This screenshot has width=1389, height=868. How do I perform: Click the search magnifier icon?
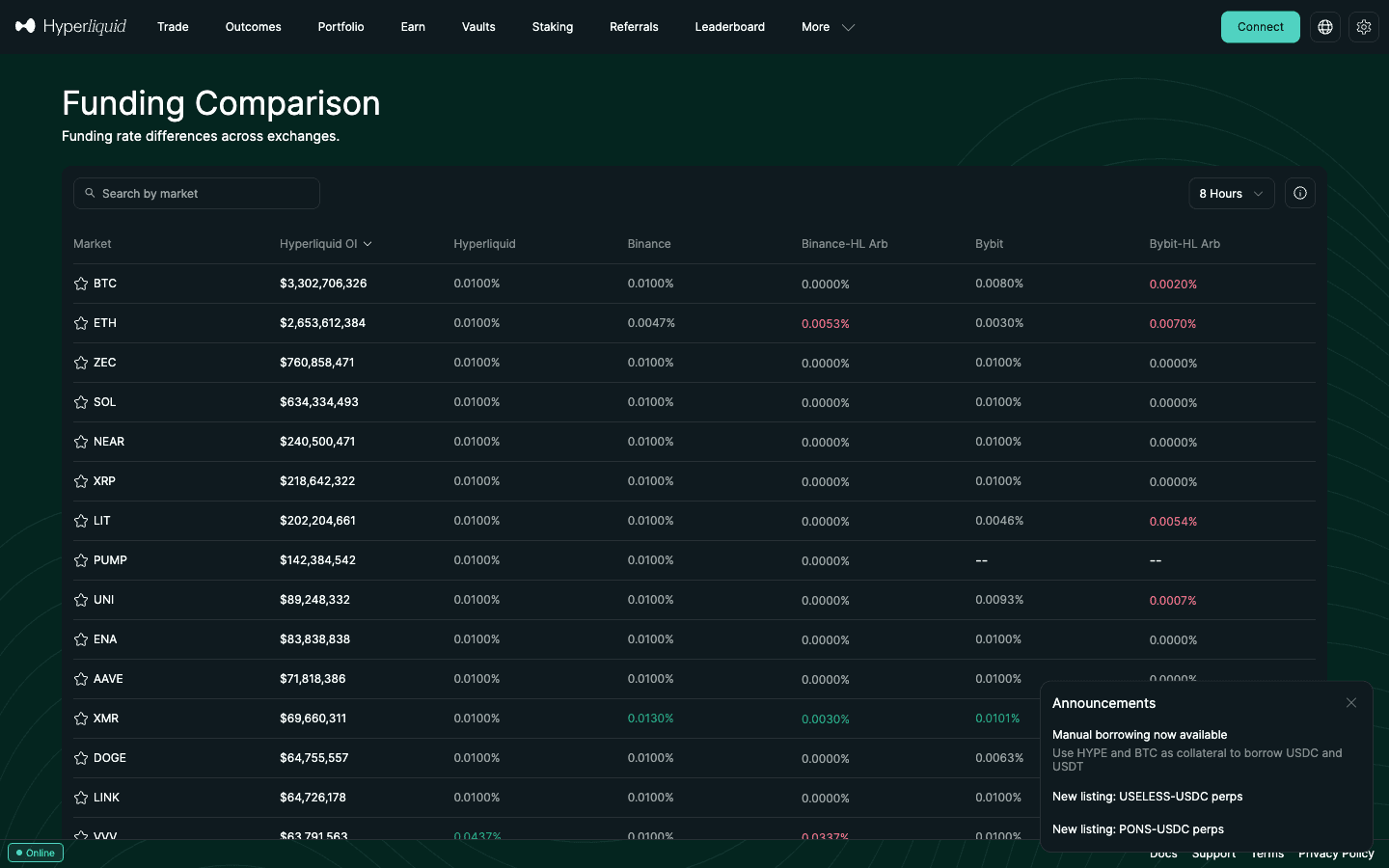(90, 193)
